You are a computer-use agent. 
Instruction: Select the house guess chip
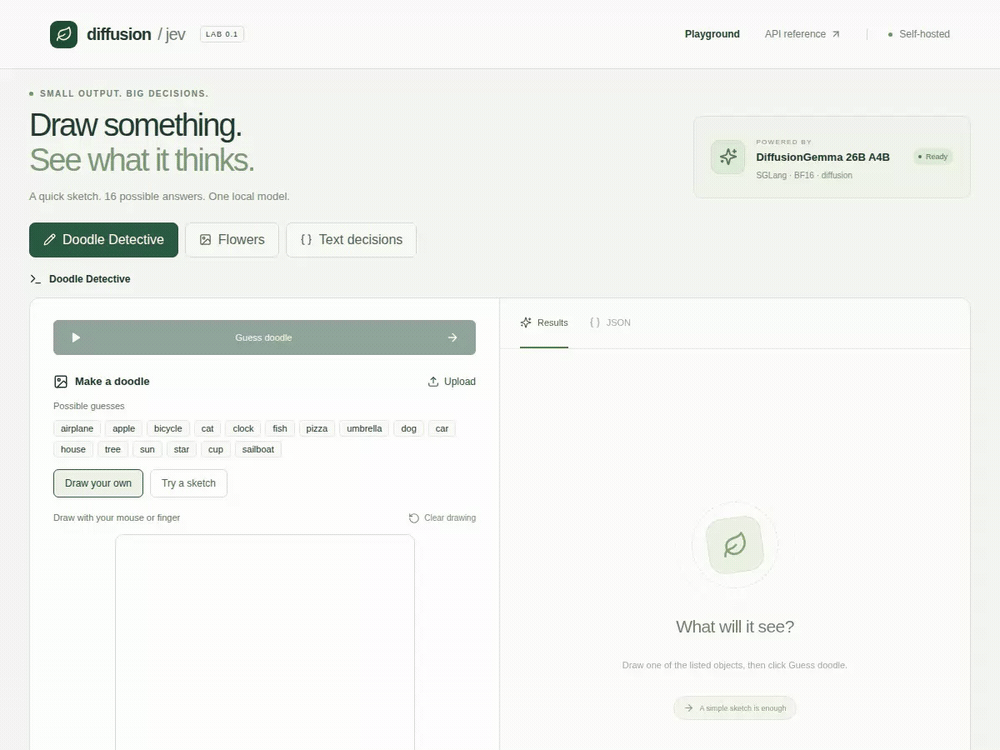coord(73,450)
